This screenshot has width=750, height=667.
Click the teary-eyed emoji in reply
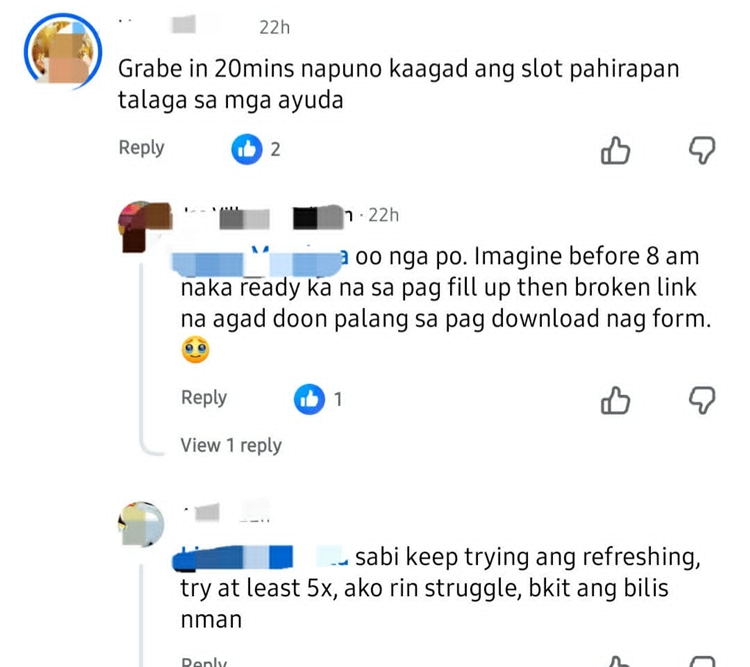pyautogui.click(x=195, y=349)
